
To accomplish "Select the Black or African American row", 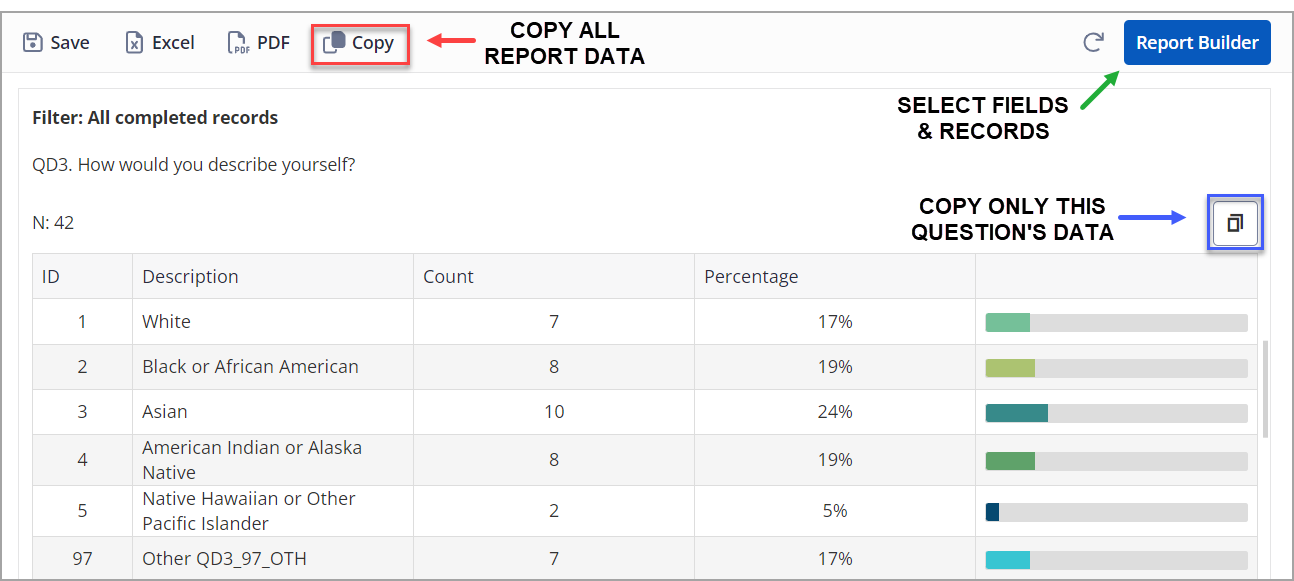I will pyautogui.click(x=644, y=367).
